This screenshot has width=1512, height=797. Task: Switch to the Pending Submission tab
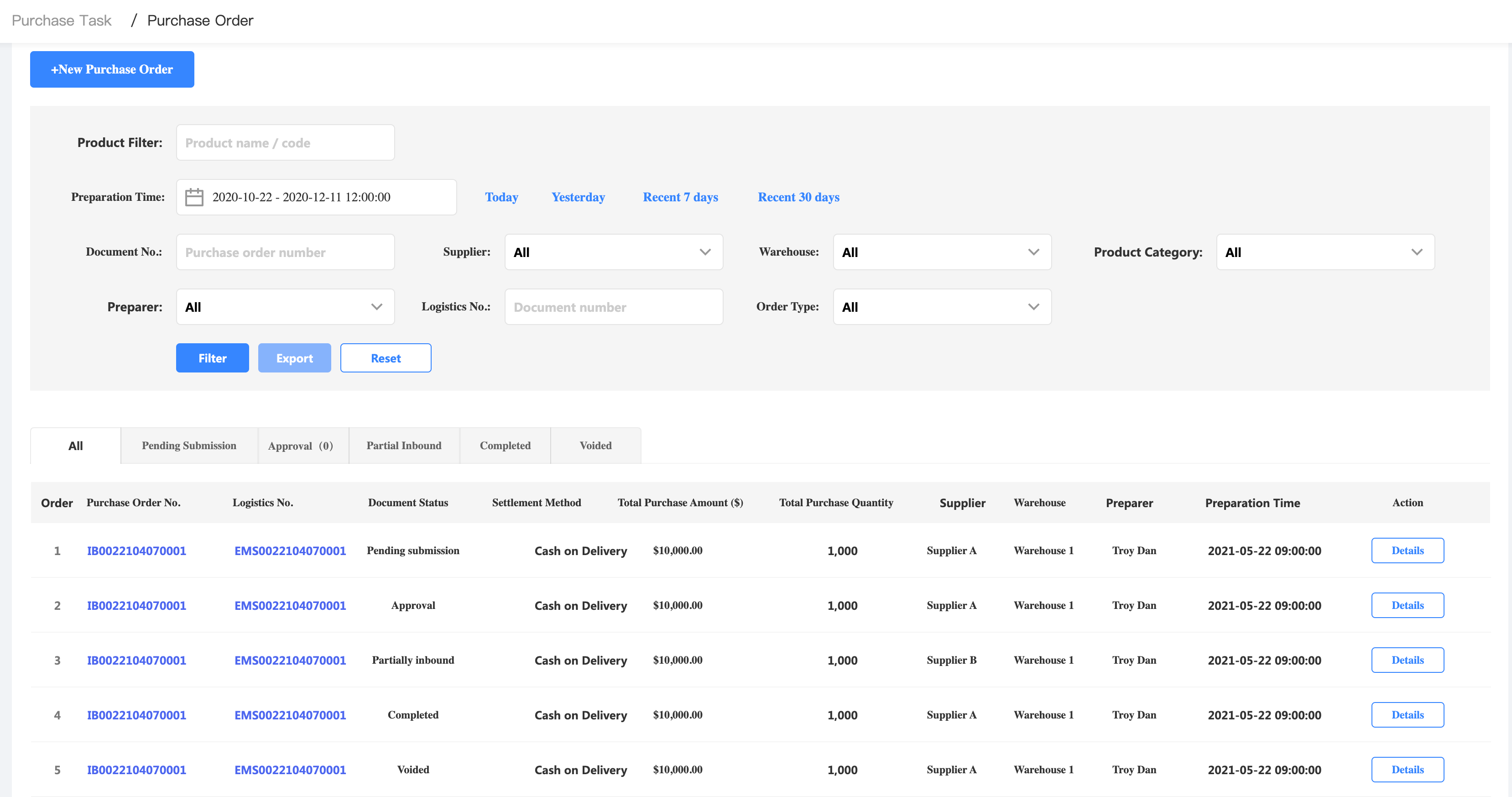pos(189,446)
